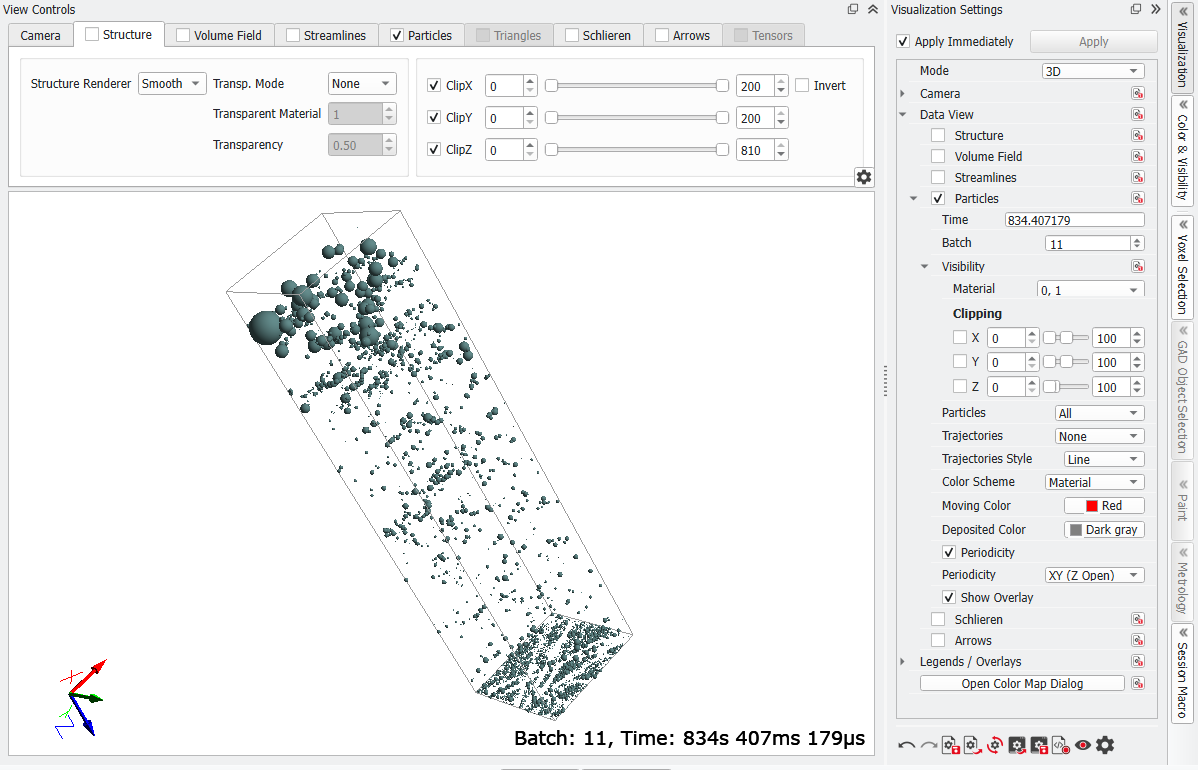
Task: Open the Transp. Mode dropdown
Action: [362, 84]
